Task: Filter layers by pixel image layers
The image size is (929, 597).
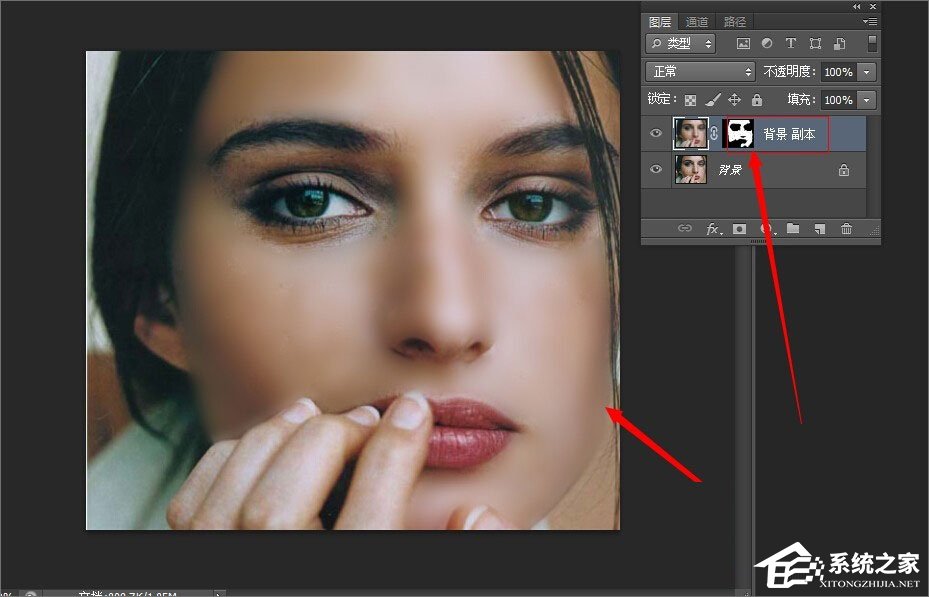Action: (x=743, y=43)
